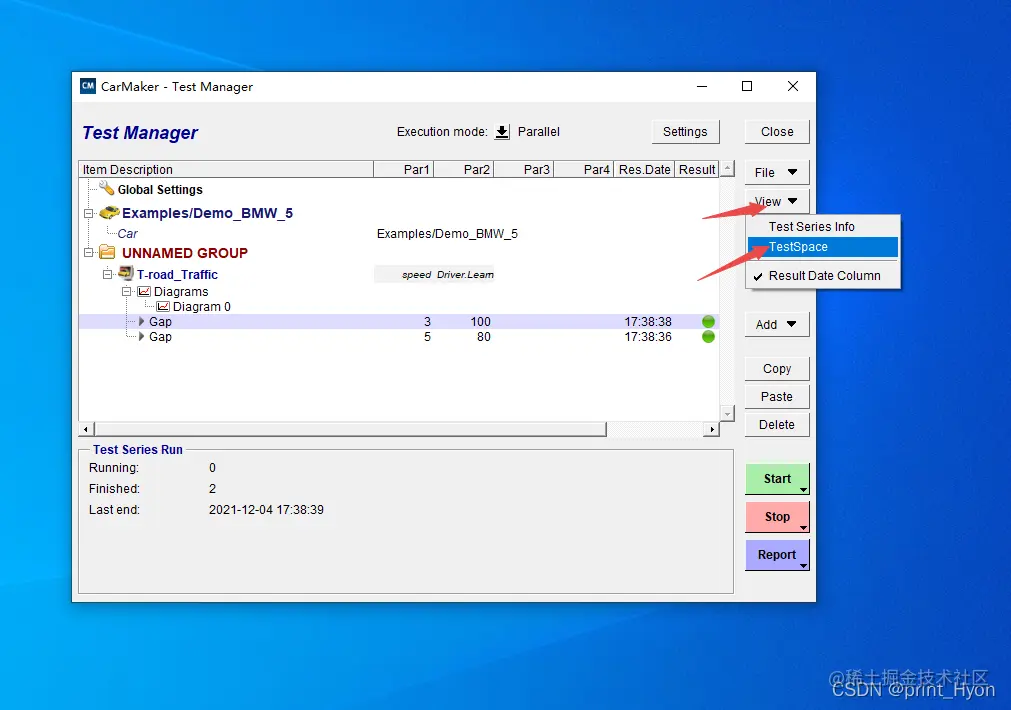Select TestSpace in the View menu
This screenshot has width=1011, height=710.
tap(822, 246)
